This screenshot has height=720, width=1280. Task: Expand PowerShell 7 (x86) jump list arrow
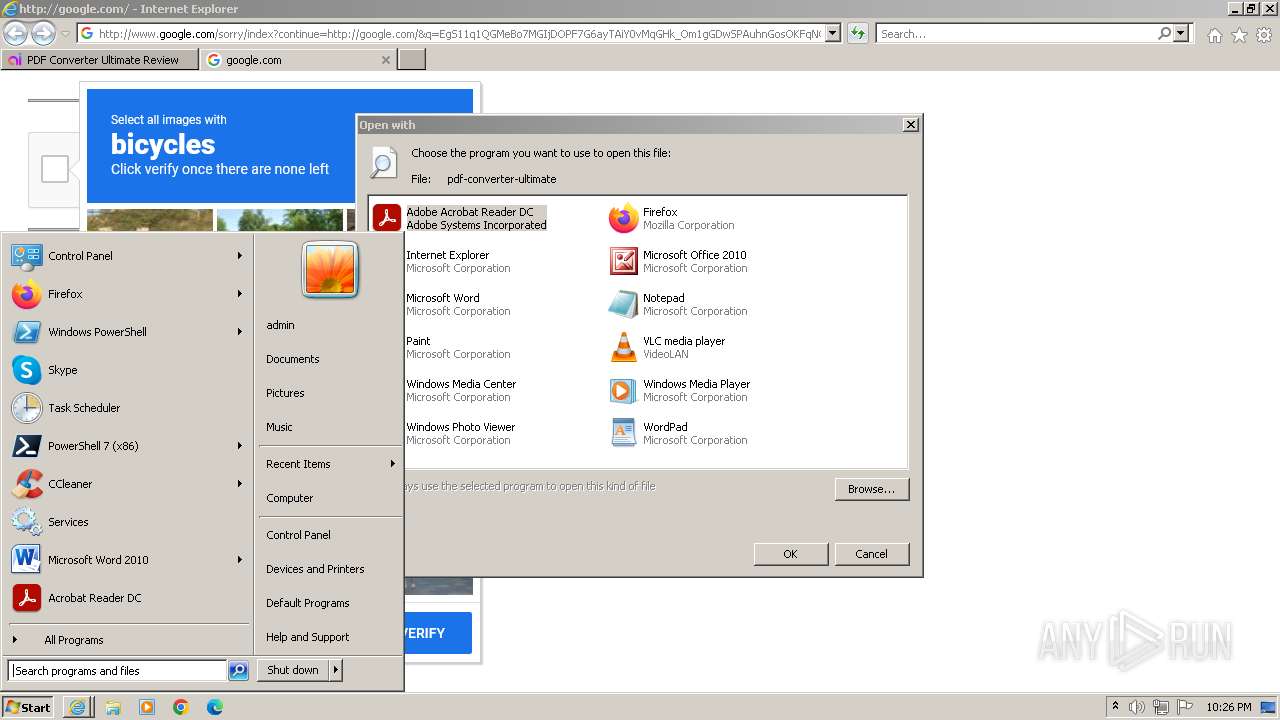point(240,446)
